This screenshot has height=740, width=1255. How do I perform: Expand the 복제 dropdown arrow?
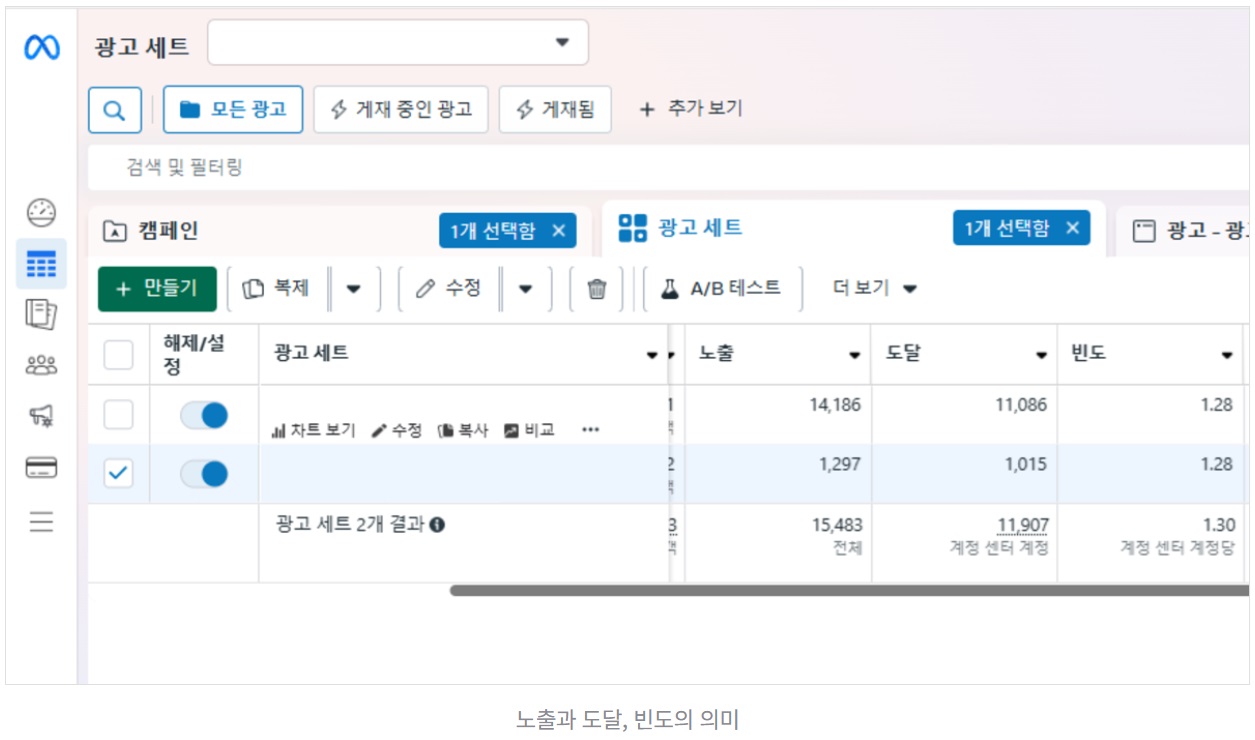[x=353, y=289]
